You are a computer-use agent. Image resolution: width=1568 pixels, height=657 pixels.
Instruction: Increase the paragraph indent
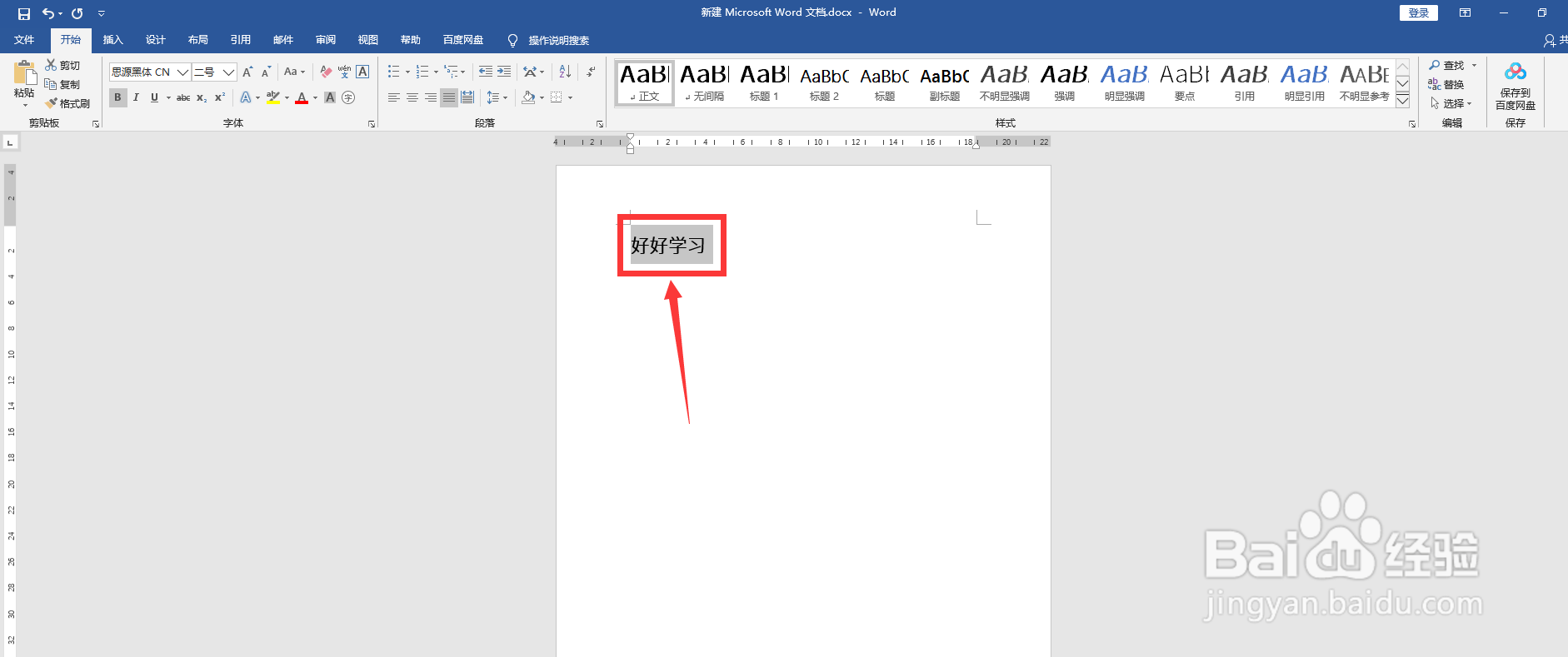(504, 72)
